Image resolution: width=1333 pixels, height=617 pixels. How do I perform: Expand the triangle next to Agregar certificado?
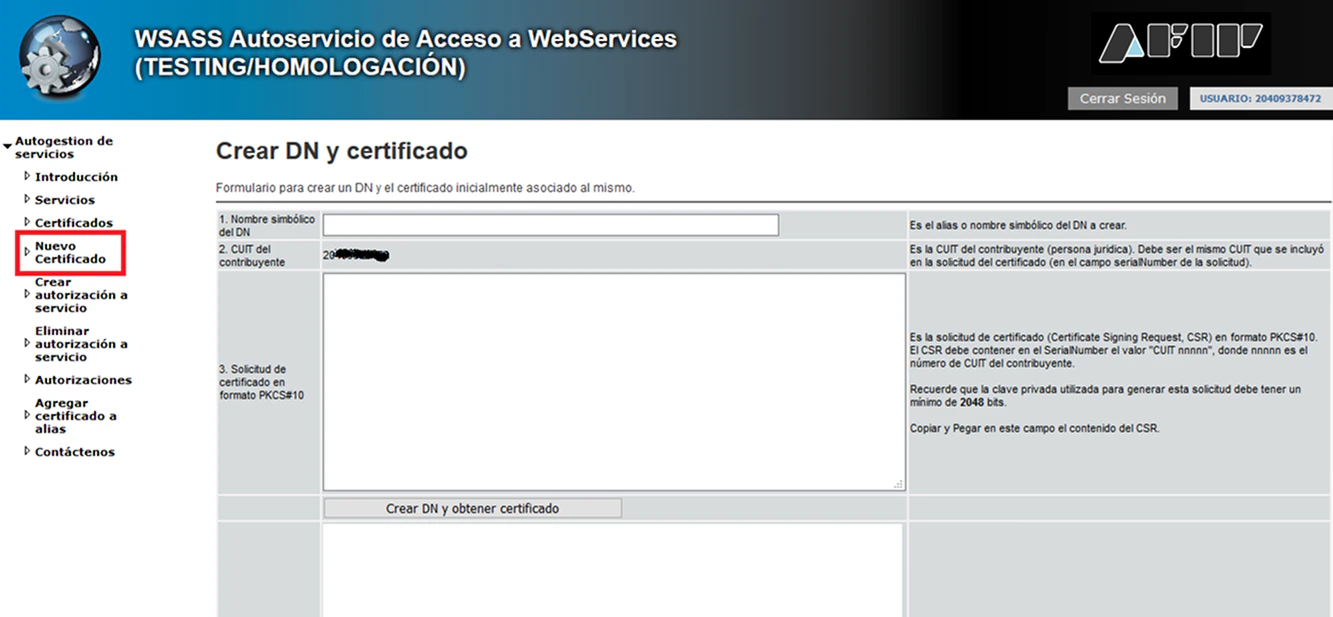coord(27,416)
